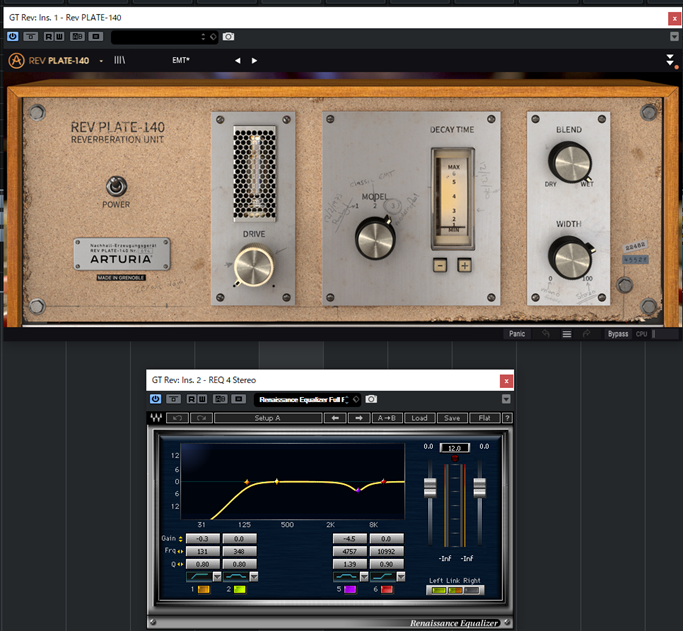683x631 pixels.
Task: Click the minus button under Decay Time
Action: click(440, 265)
